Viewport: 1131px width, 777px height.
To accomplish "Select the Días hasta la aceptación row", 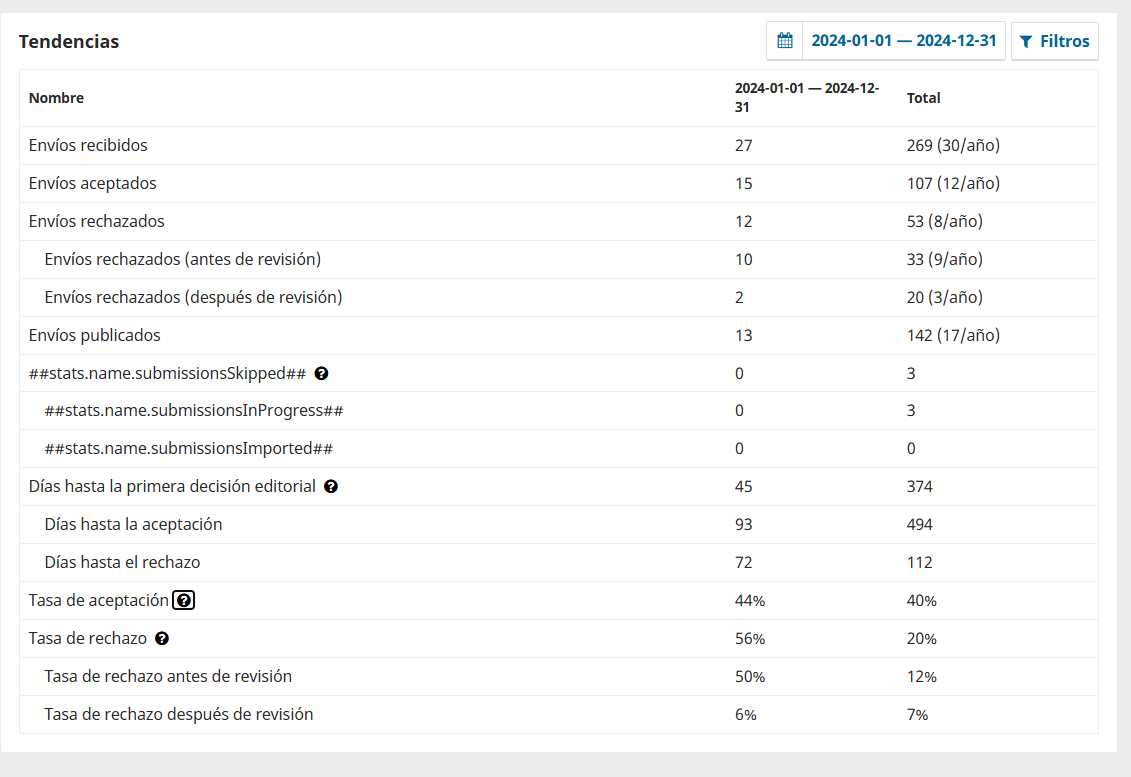I will coord(133,524).
